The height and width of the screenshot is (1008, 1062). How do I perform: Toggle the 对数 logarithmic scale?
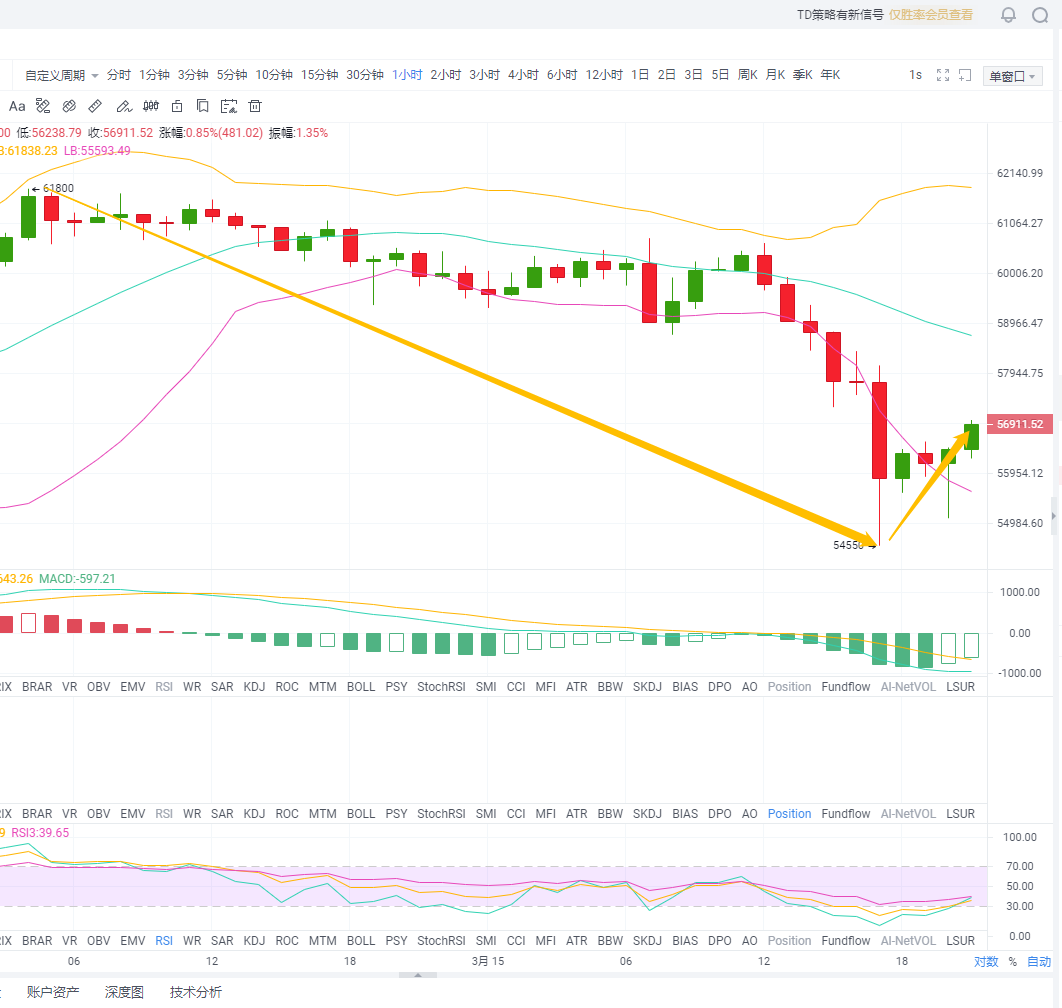(986, 962)
